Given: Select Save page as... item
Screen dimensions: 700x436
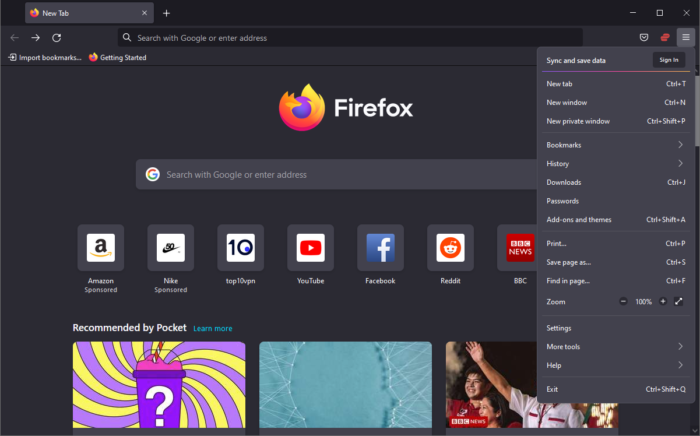Looking at the screenshot, I should click(616, 262).
